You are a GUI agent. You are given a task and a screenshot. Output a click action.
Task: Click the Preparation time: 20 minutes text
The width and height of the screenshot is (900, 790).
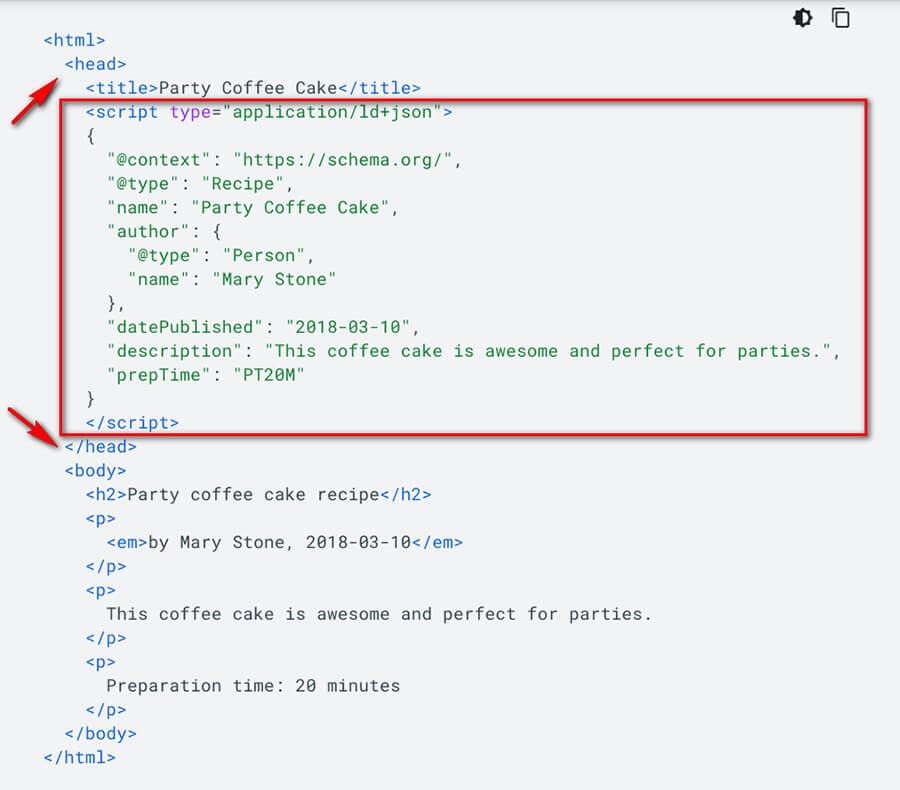tap(253, 686)
